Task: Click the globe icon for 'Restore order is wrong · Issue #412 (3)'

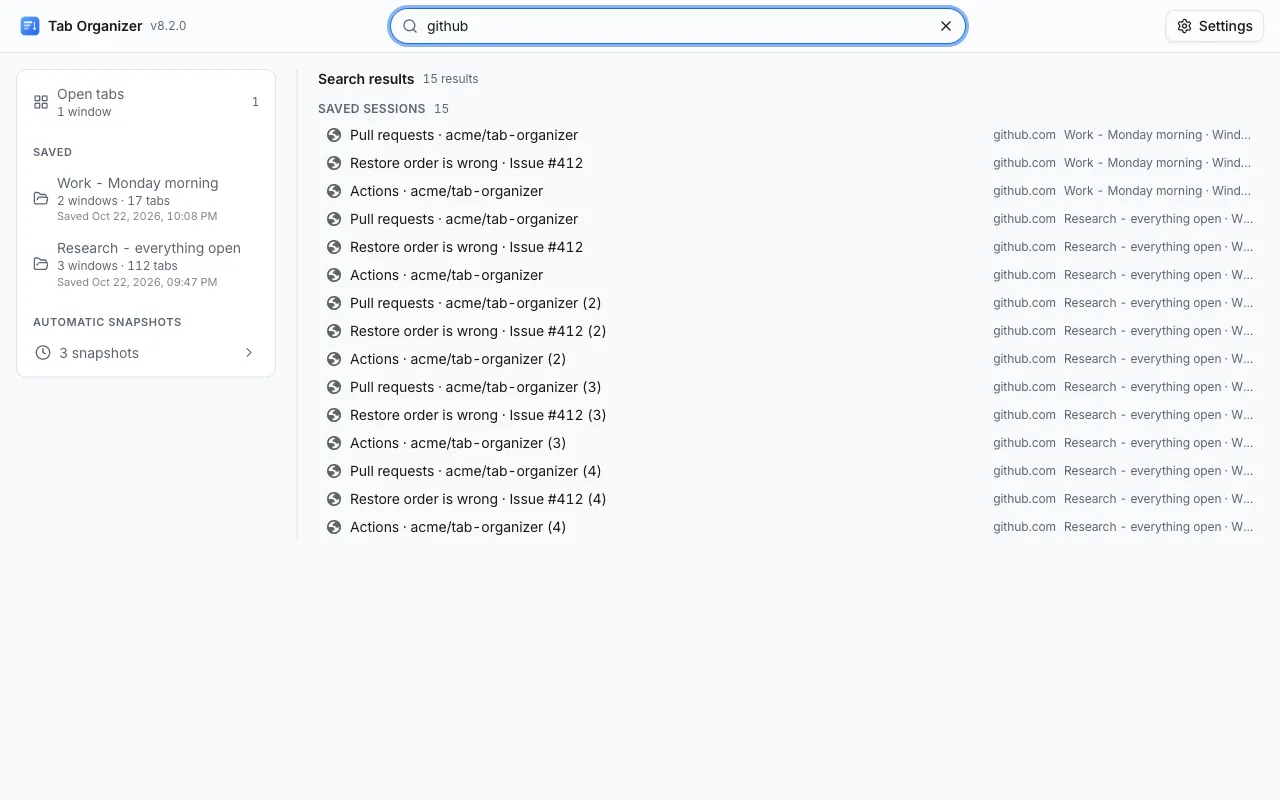Action: (334, 415)
